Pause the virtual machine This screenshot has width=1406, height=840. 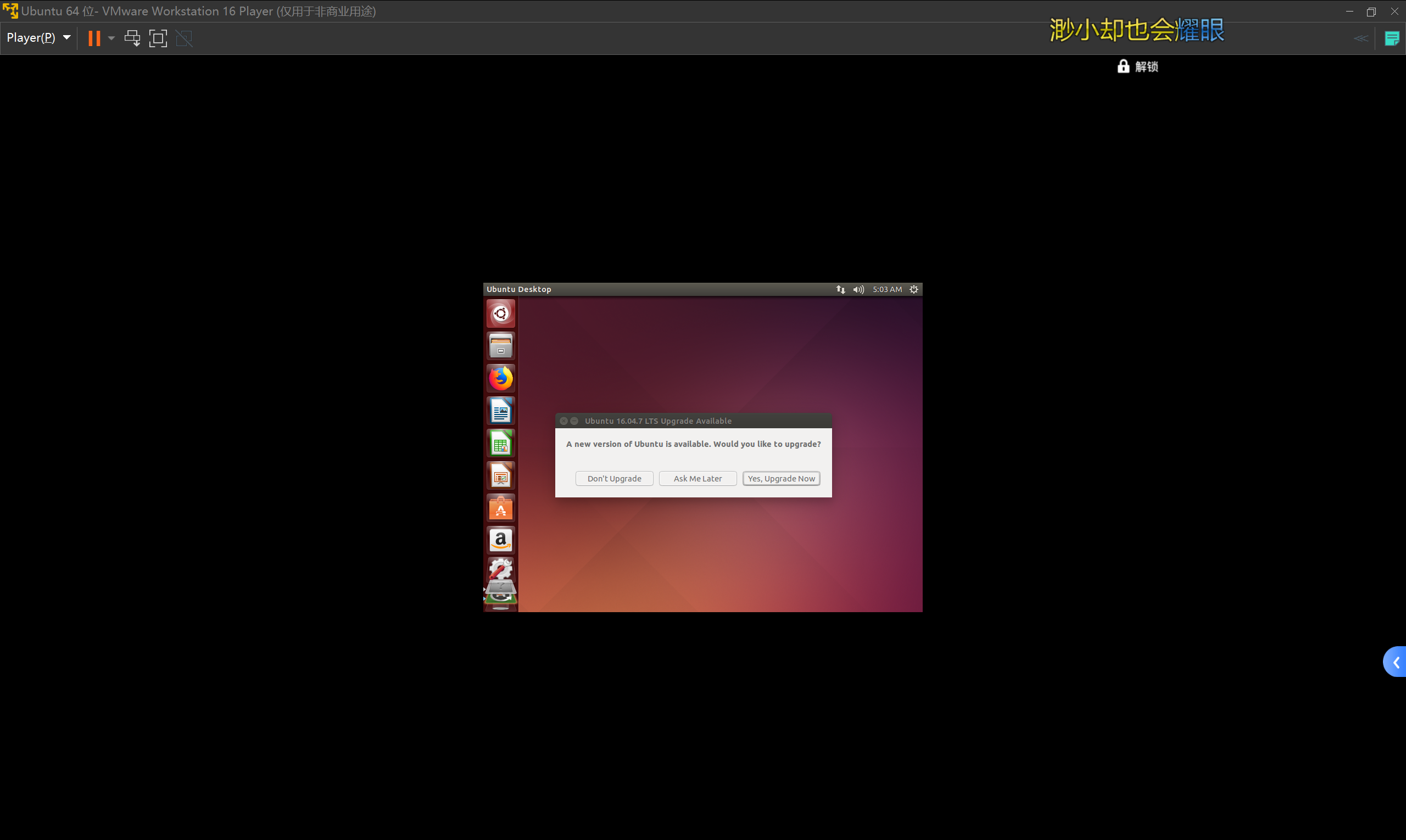94,38
